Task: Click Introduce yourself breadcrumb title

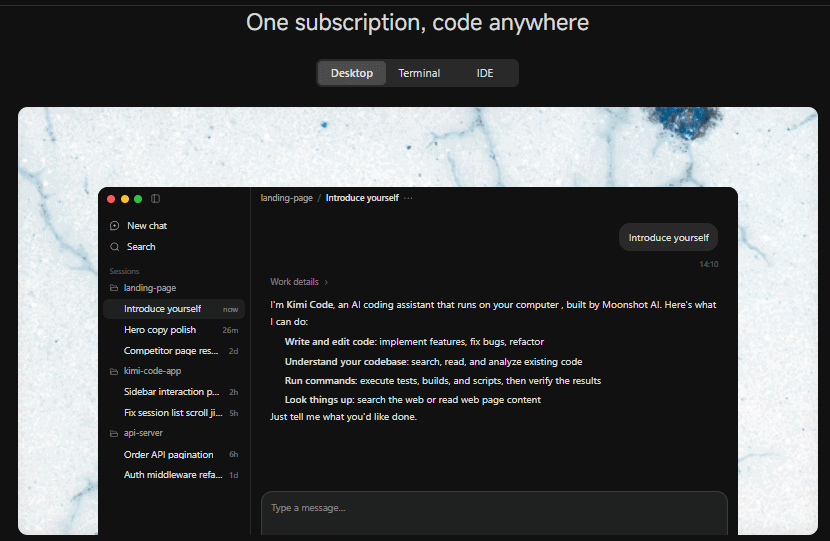Action: tap(362, 198)
